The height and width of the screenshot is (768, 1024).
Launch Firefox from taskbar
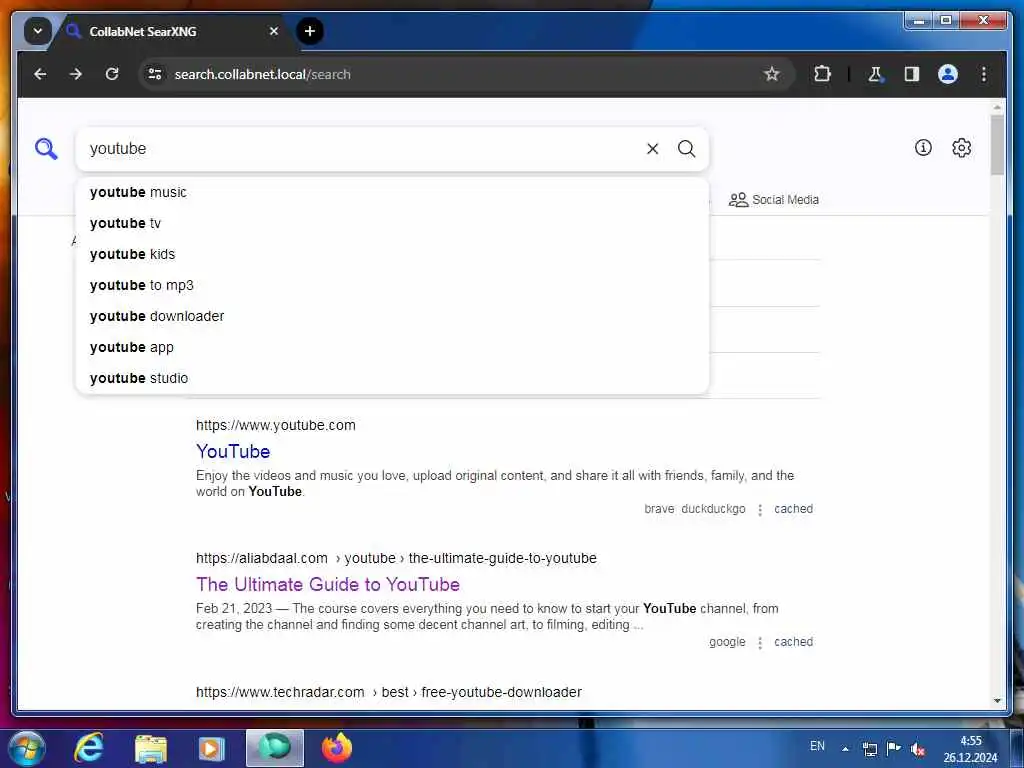point(337,748)
